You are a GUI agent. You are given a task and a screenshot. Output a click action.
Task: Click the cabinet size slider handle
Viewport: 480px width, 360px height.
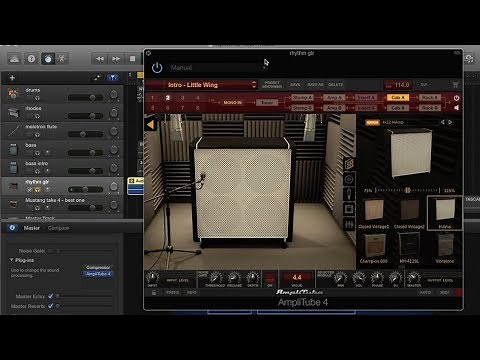407,190
